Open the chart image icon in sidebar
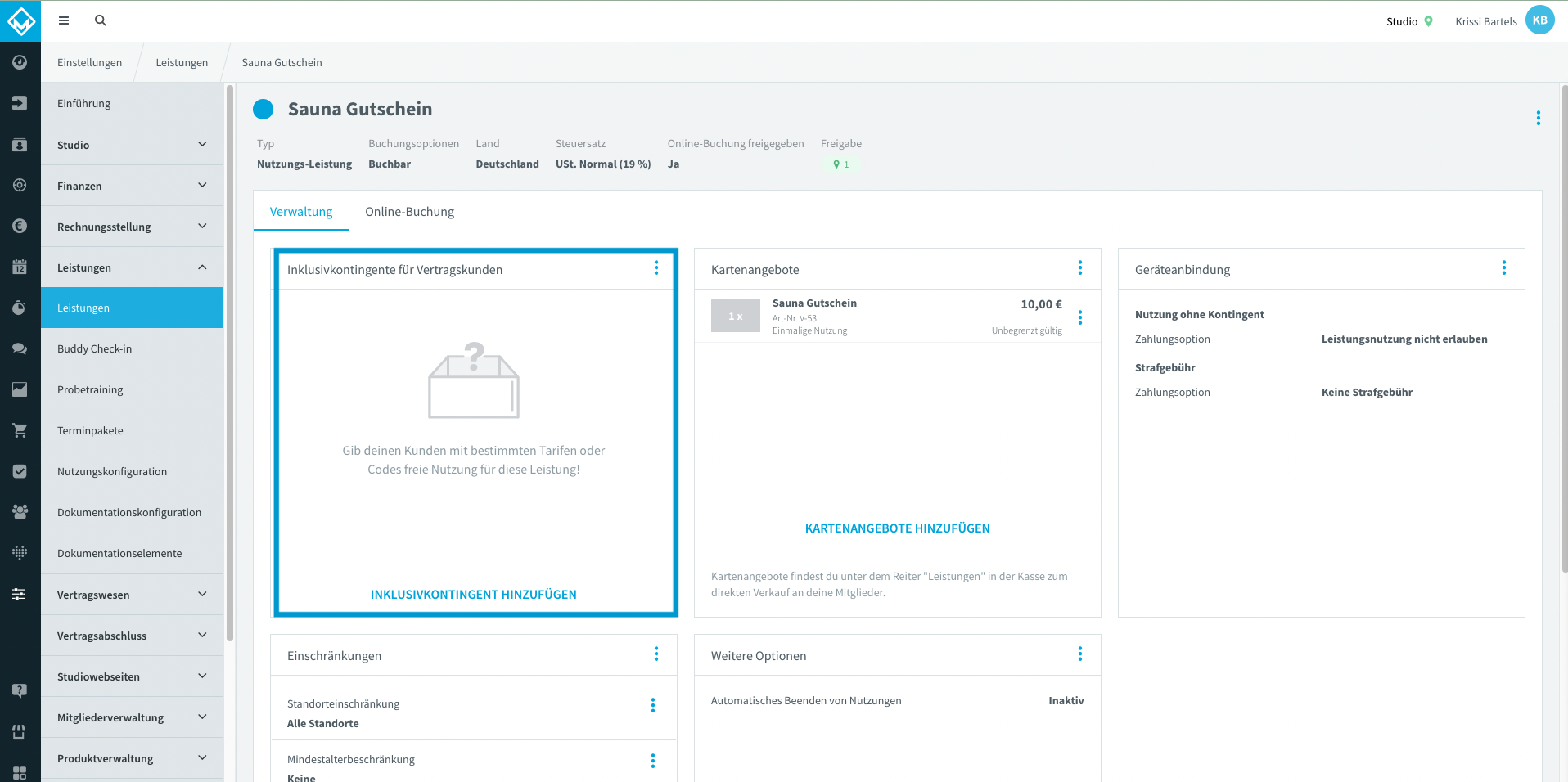This screenshot has width=1568, height=782. [20, 389]
